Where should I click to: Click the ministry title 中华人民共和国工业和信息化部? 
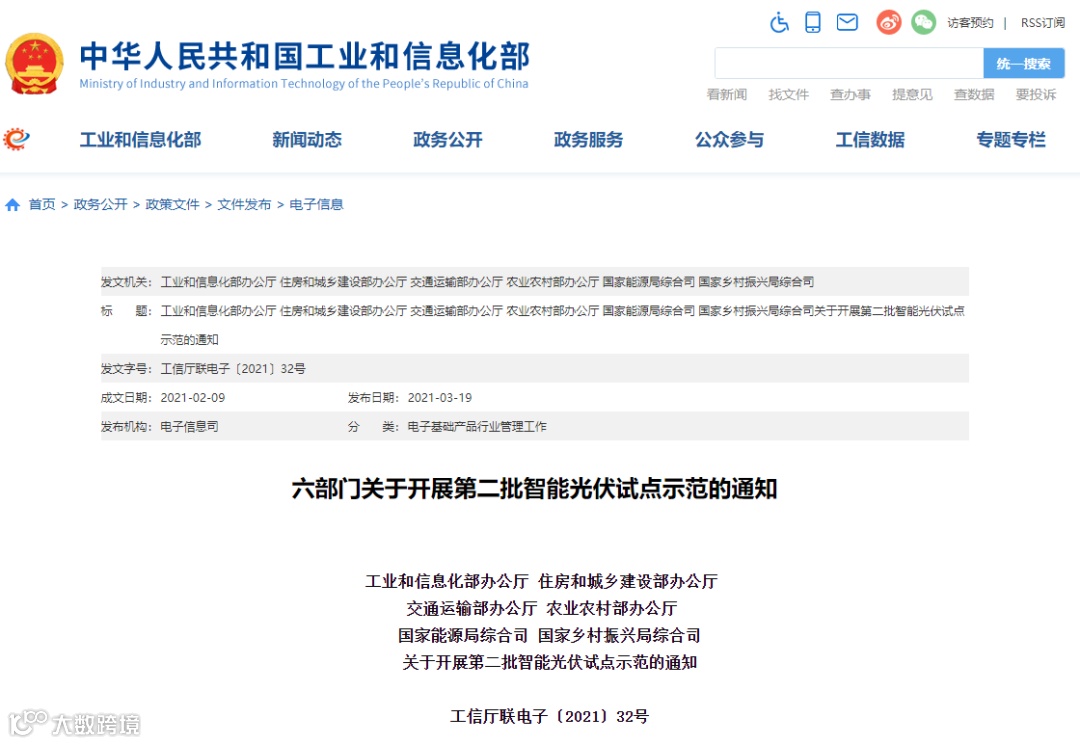[304, 56]
